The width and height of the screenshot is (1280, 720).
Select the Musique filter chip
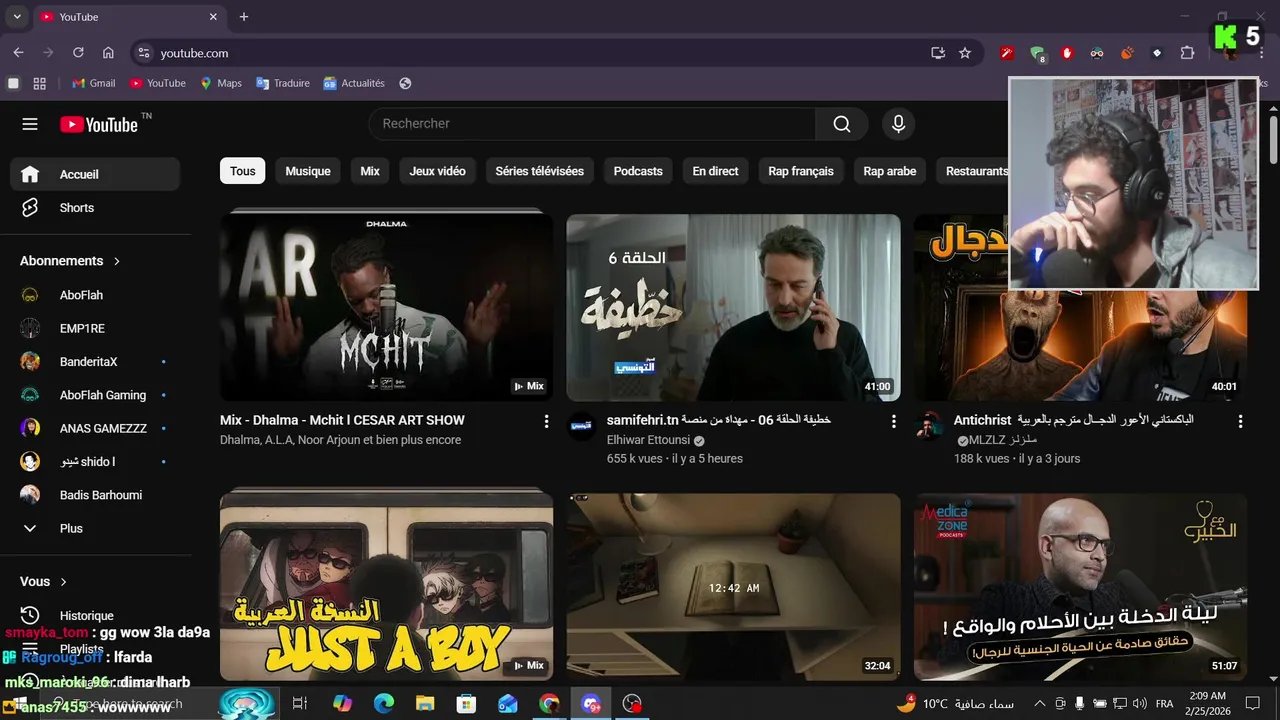click(308, 171)
